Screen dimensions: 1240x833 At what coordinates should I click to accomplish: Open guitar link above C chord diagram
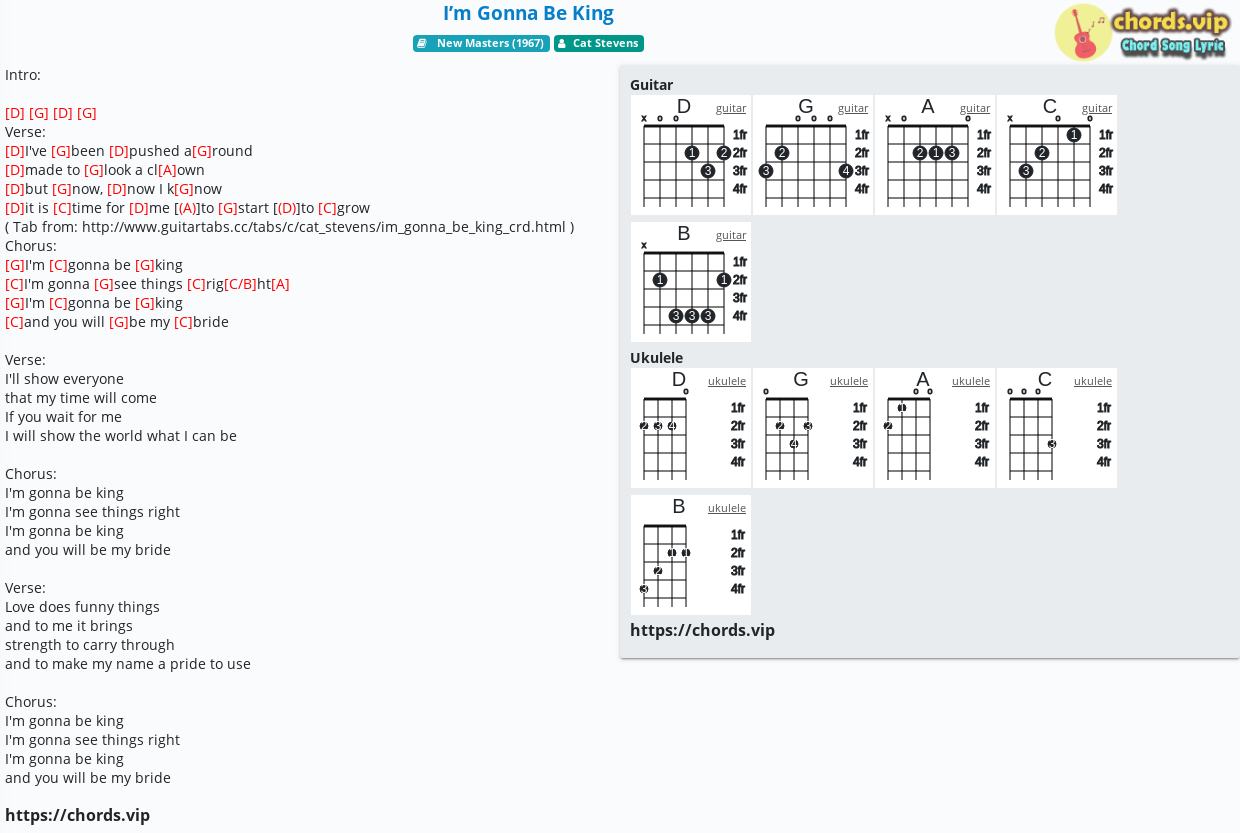(x=1097, y=108)
